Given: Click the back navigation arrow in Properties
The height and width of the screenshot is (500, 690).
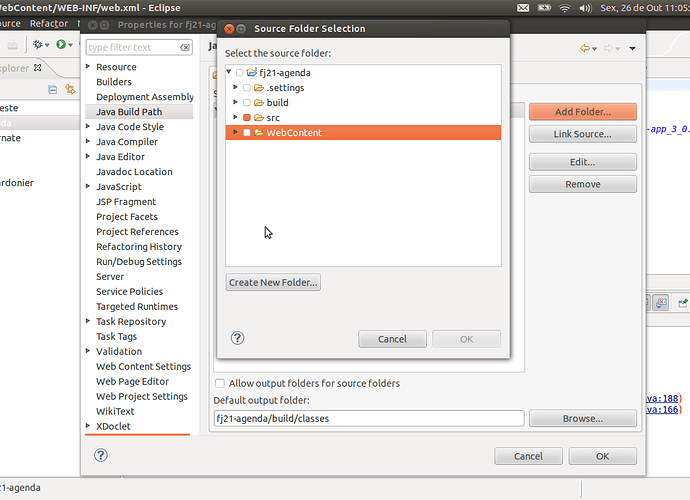Looking at the screenshot, I should [x=585, y=48].
